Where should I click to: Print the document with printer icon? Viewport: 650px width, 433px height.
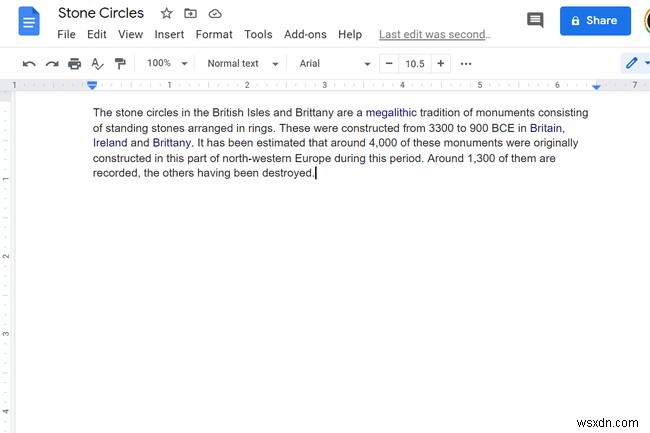coord(74,64)
